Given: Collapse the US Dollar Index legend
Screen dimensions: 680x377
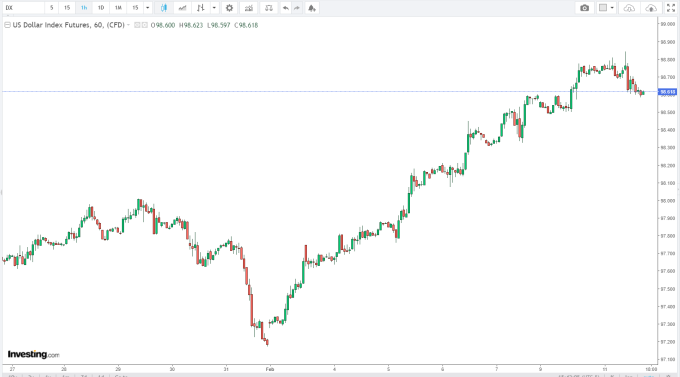Looking at the screenshot, I should pyautogui.click(x=7, y=25).
